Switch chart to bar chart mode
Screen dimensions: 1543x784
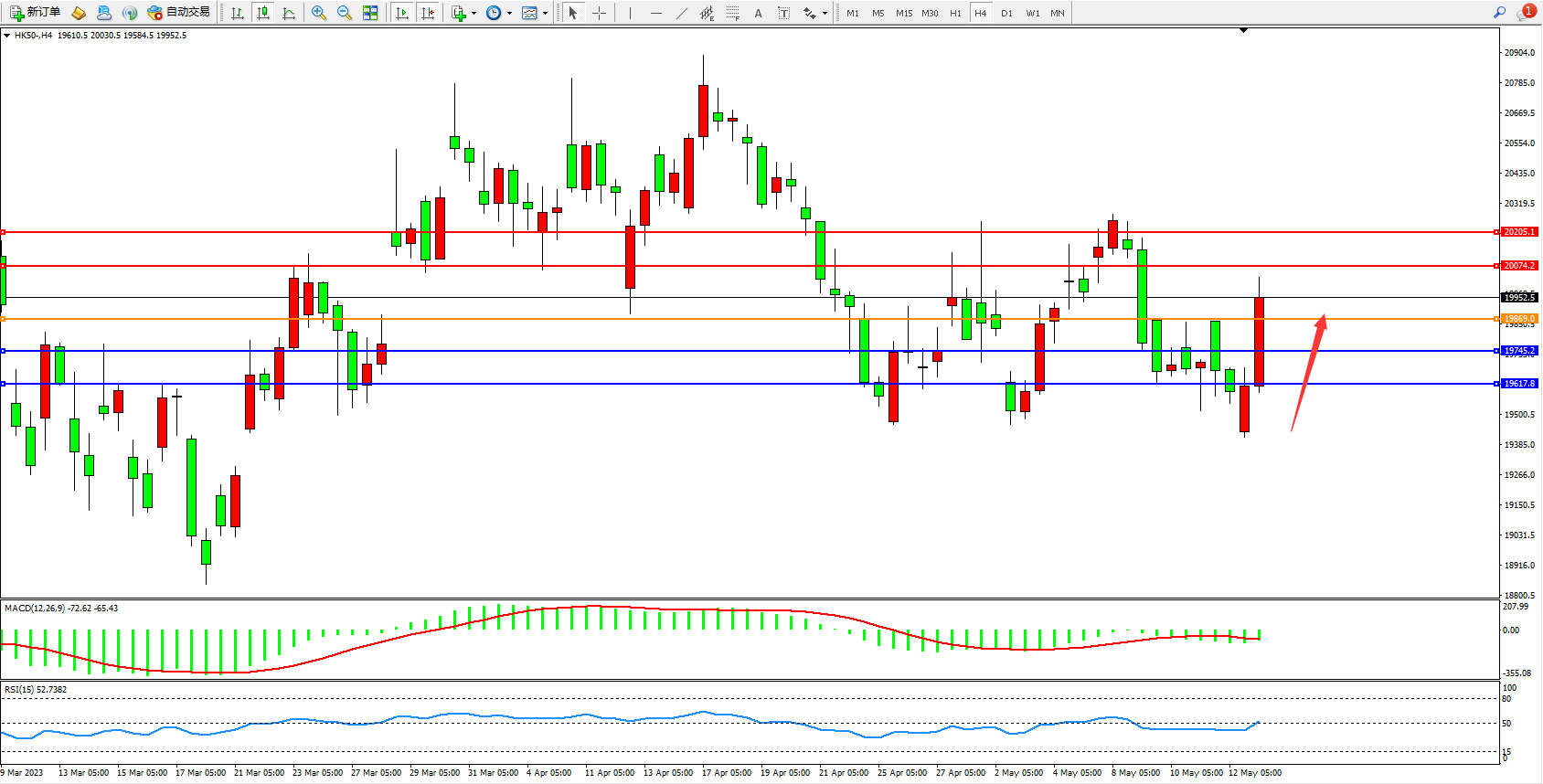(x=238, y=13)
